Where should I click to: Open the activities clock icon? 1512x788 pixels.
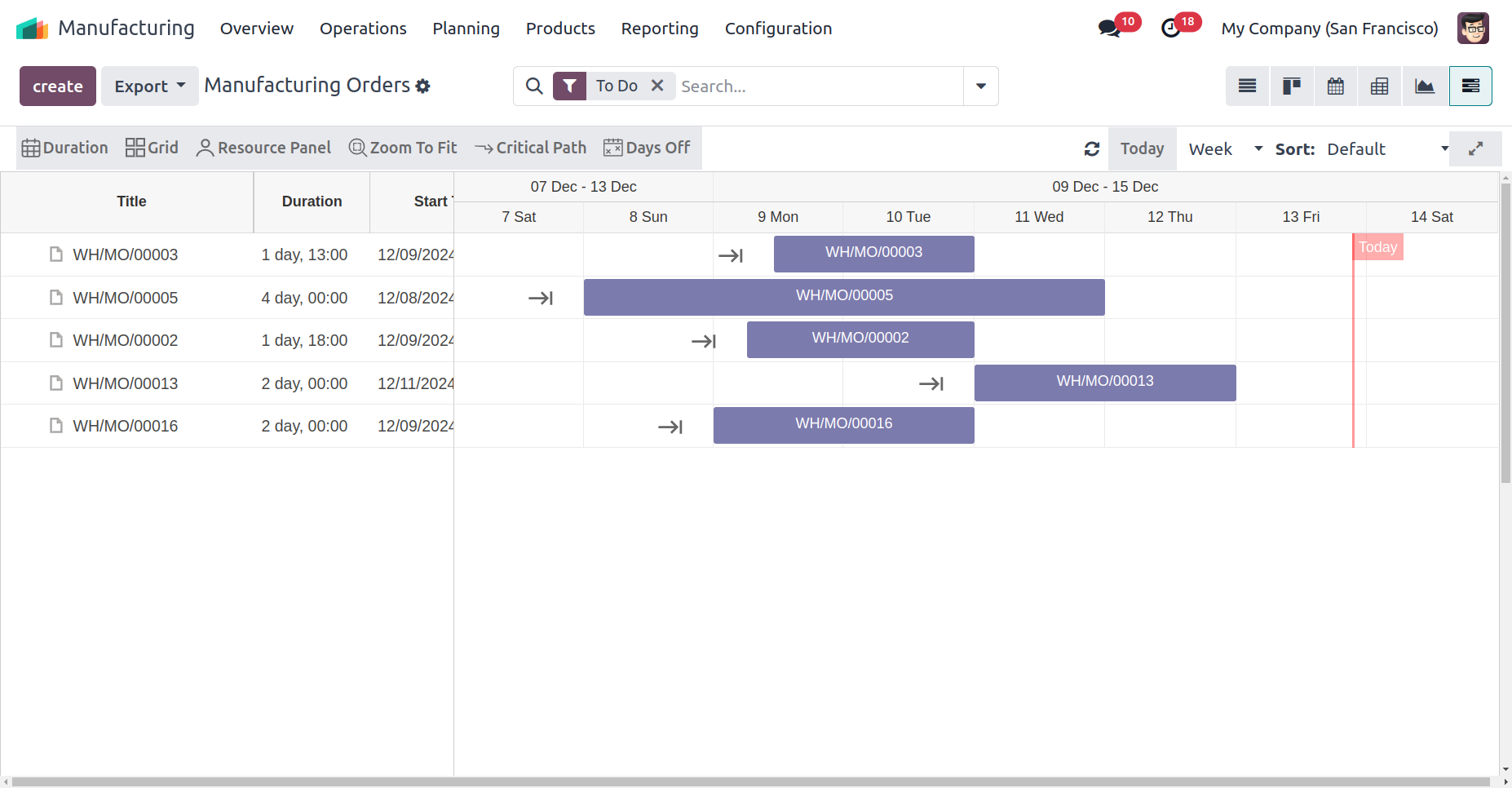pyautogui.click(x=1170, y=29)
